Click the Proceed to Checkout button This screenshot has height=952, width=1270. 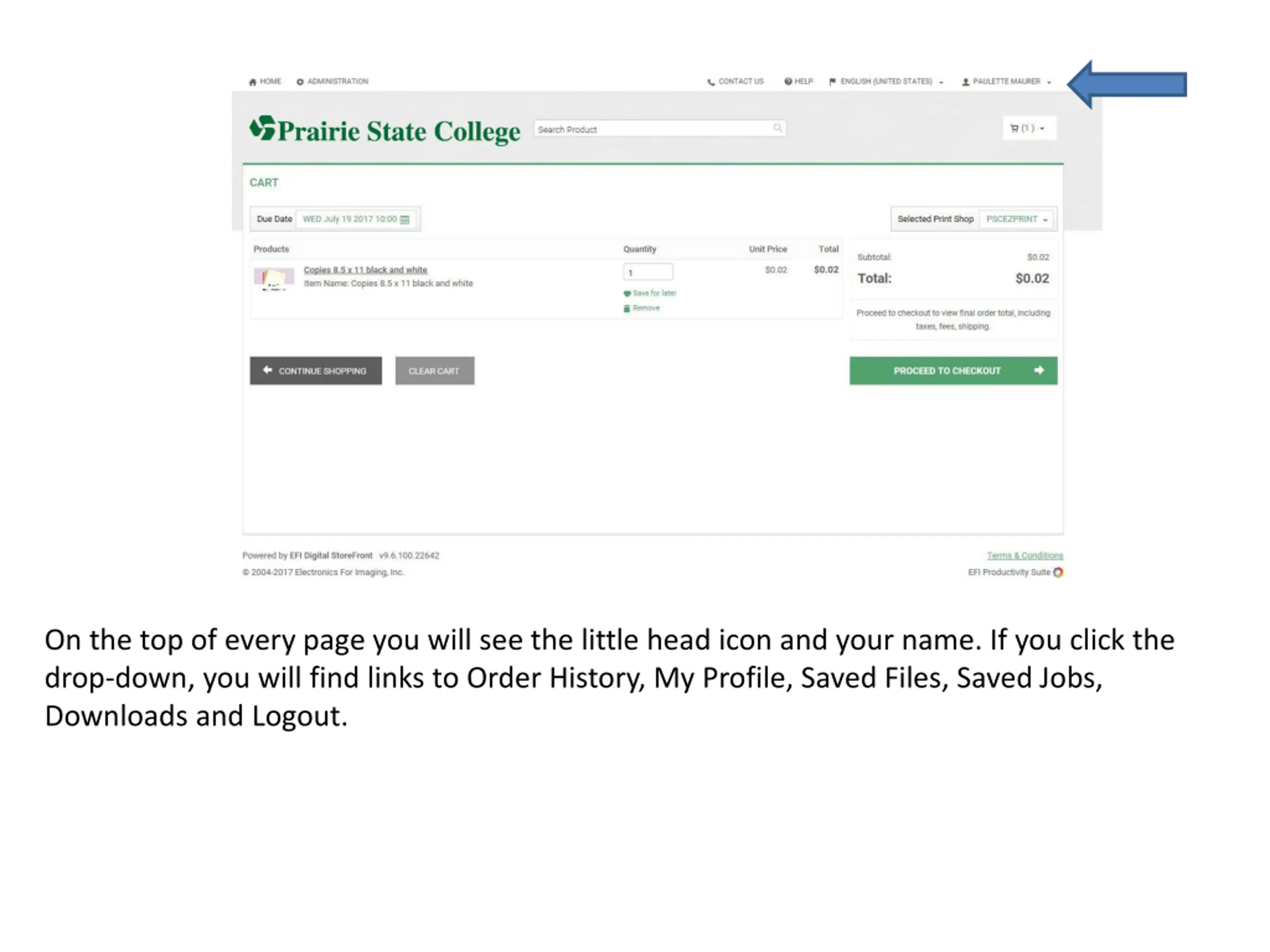pos(953,371)
